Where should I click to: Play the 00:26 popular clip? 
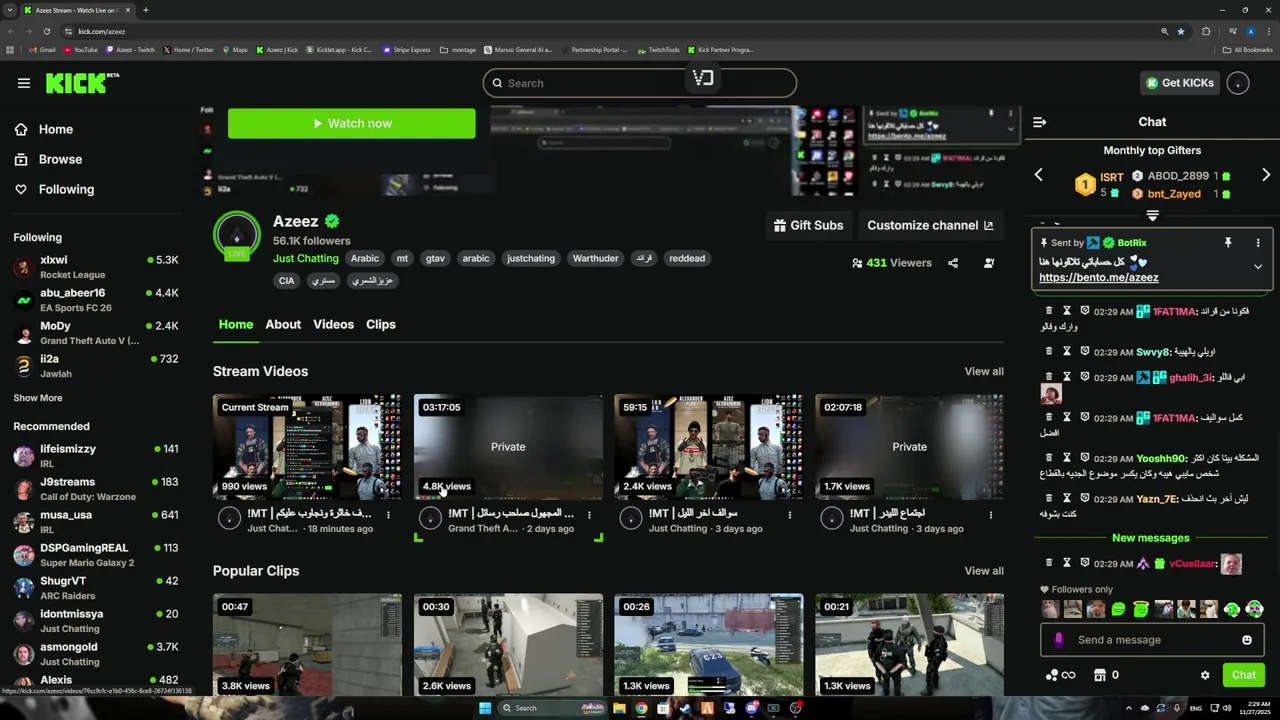coord(709,645)
